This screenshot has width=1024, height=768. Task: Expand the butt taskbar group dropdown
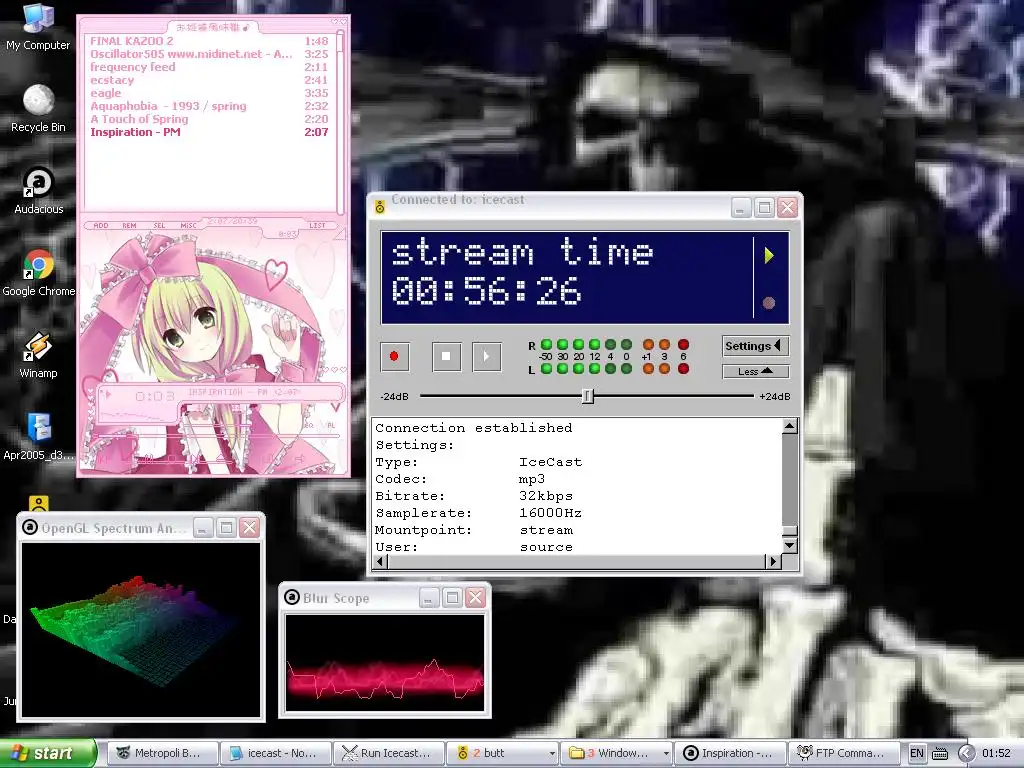(x=552, y=754)
